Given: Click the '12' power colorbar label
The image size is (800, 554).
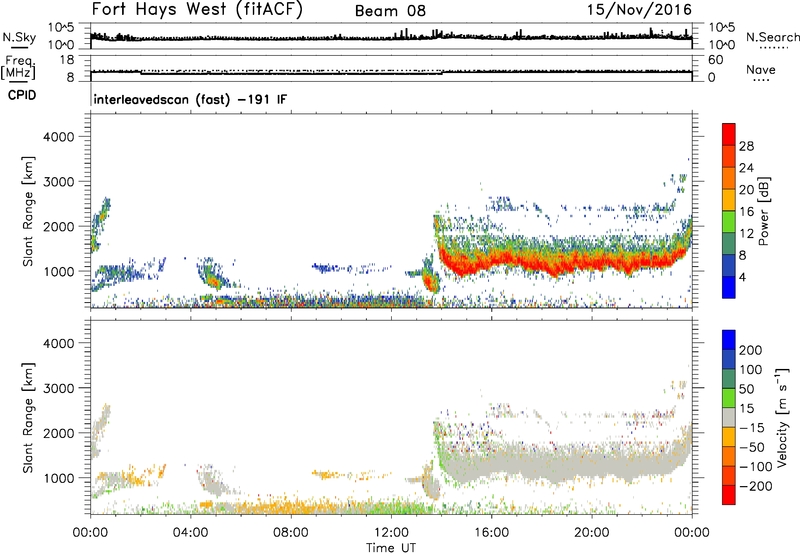Looking at the screenshot, I should point(746,234).
